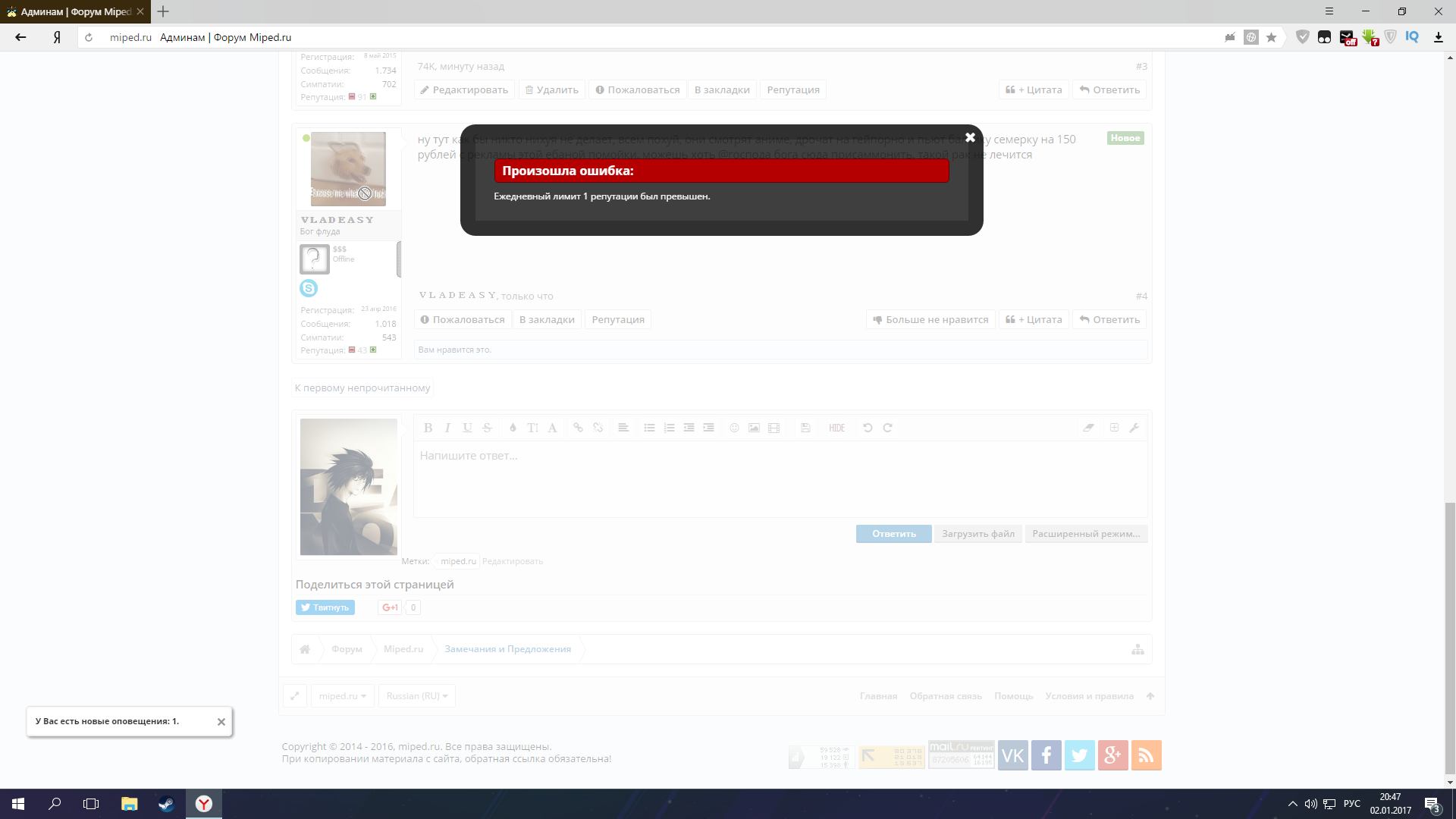Open the Tampermonkey extension icon
The width and height of the screenshot is (1456, 819).
[x=1324, y=37]
